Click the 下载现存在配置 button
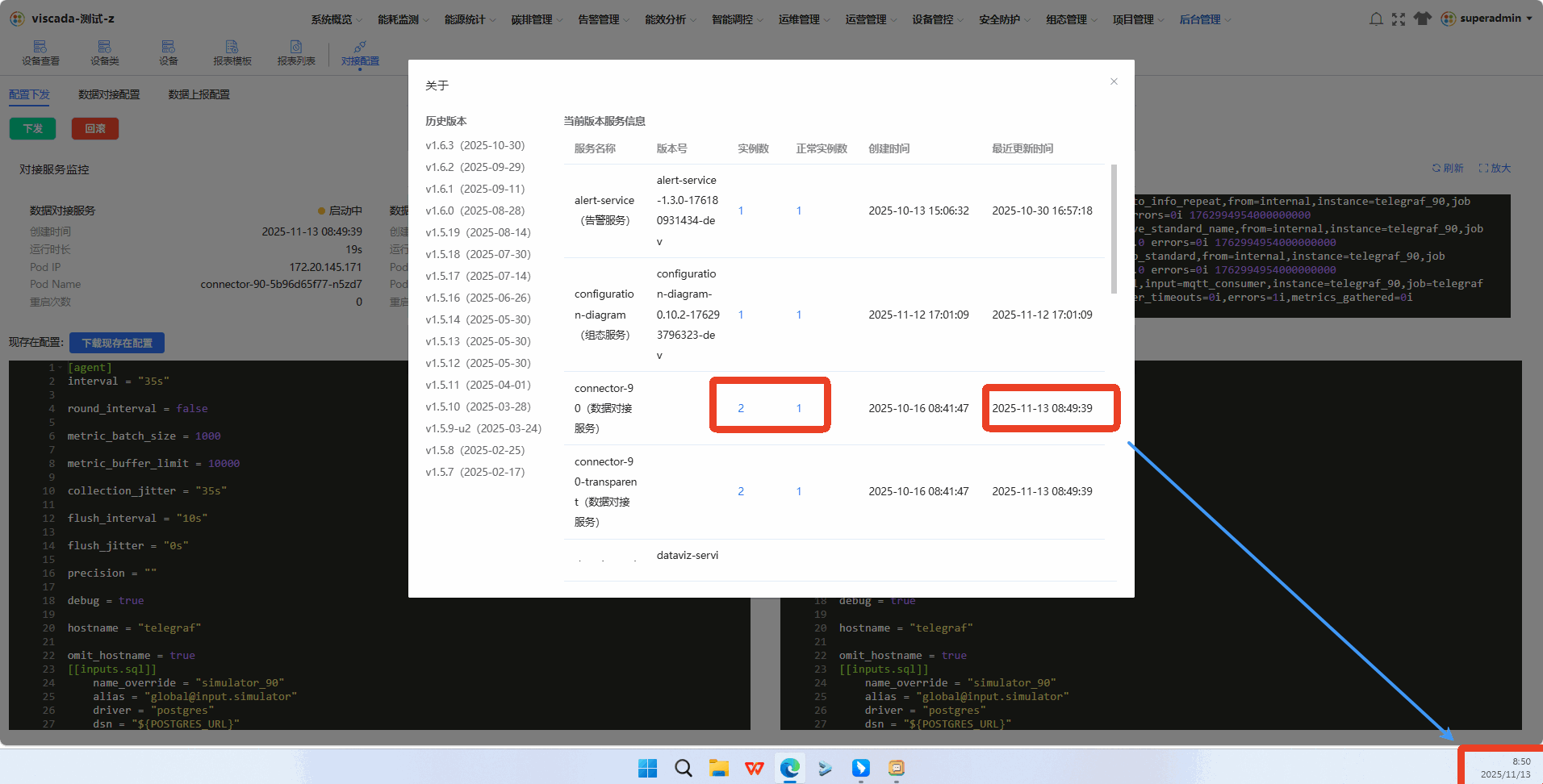 (117, 343)
